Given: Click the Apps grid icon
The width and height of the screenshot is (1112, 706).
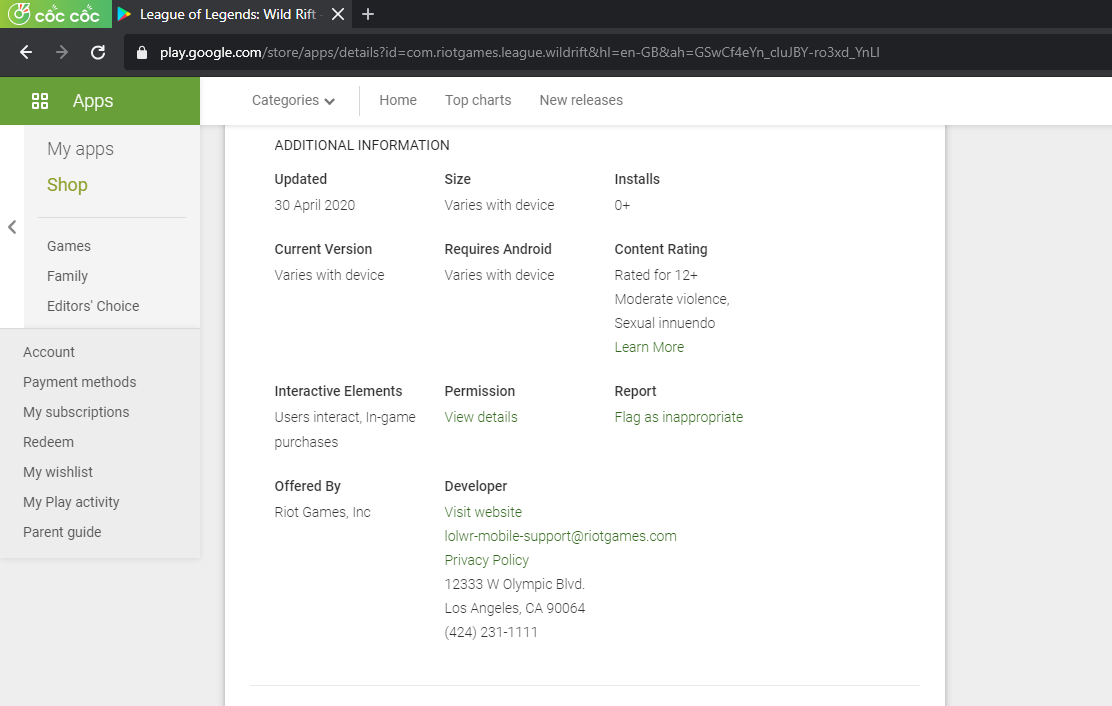Looking at the screenshot, I should tap(40, 101).
